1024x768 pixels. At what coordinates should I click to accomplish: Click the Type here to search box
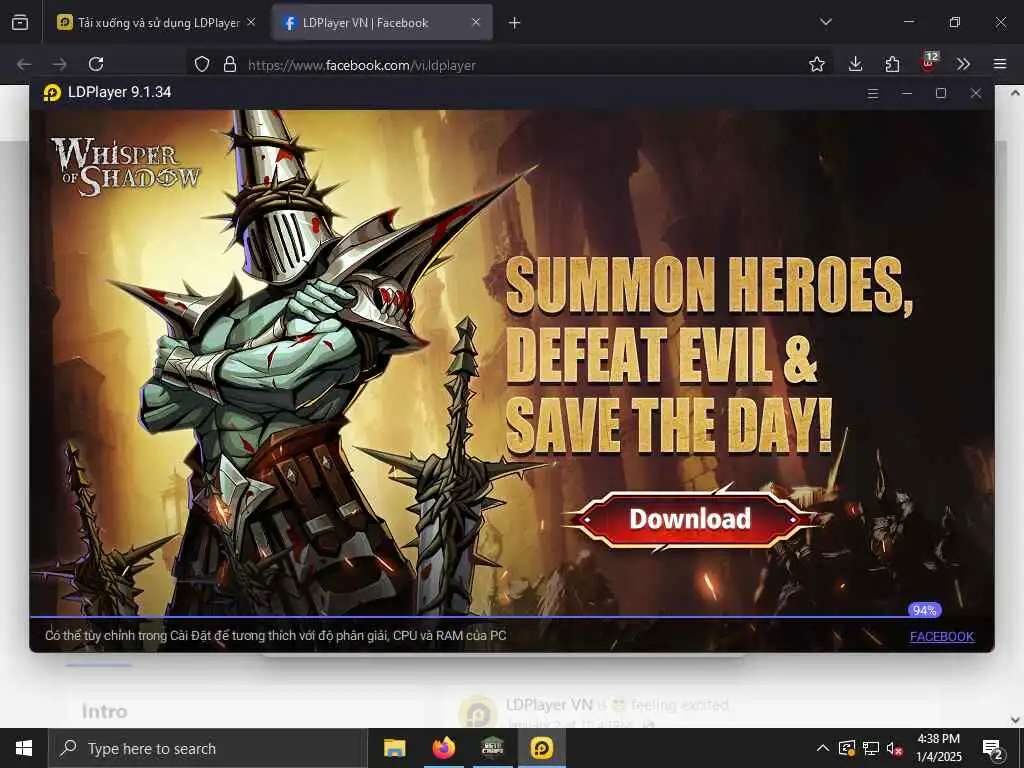click(208, 748)
